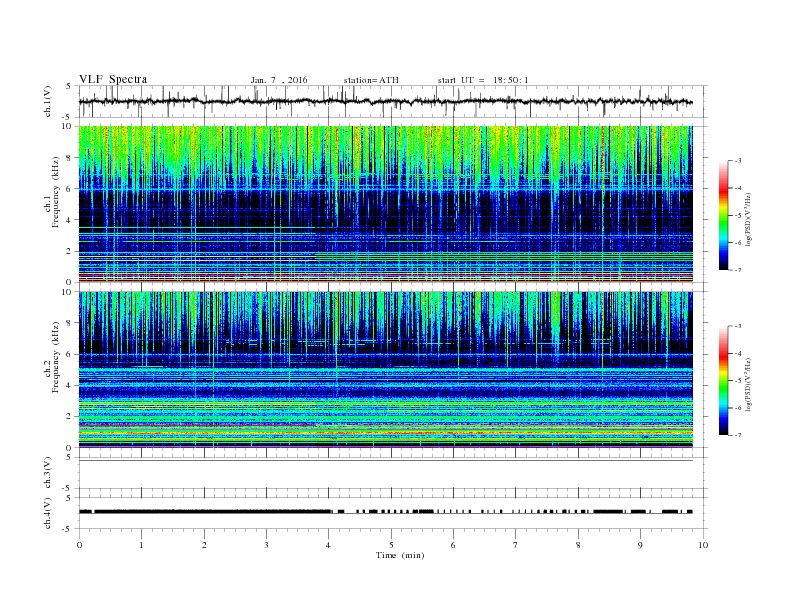Click the "VLF Spectra" plot title
This screenshot has height=612, width=792.
point(113,79)
